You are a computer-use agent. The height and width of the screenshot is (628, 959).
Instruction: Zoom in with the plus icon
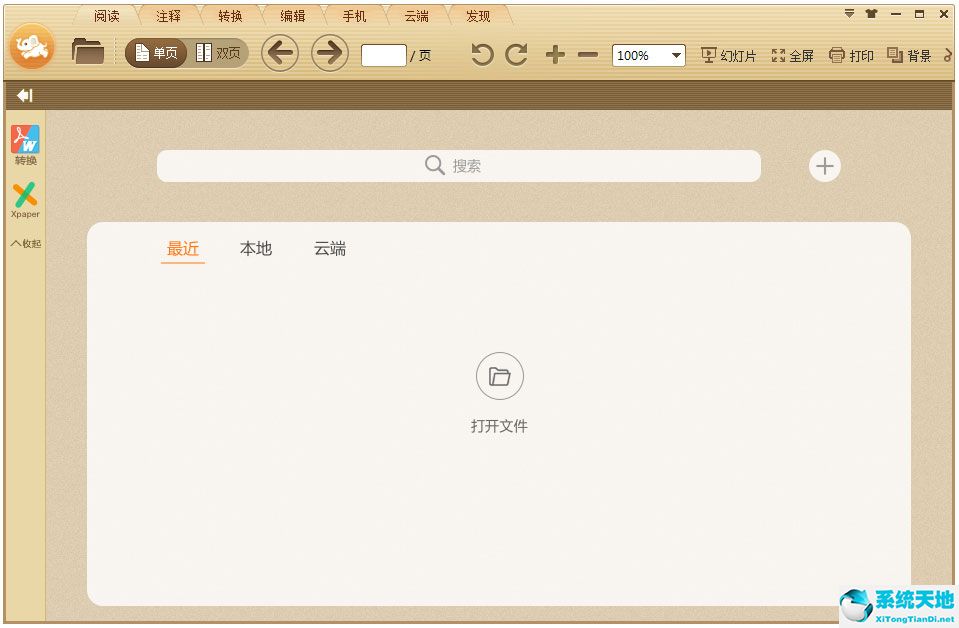click(x=555, y=55)
